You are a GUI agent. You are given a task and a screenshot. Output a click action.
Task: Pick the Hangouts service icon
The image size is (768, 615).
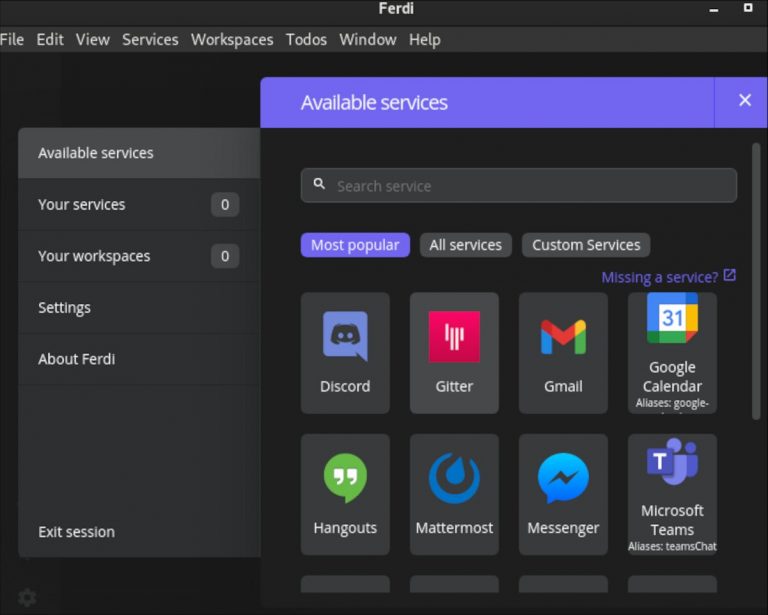pos(345,494)
